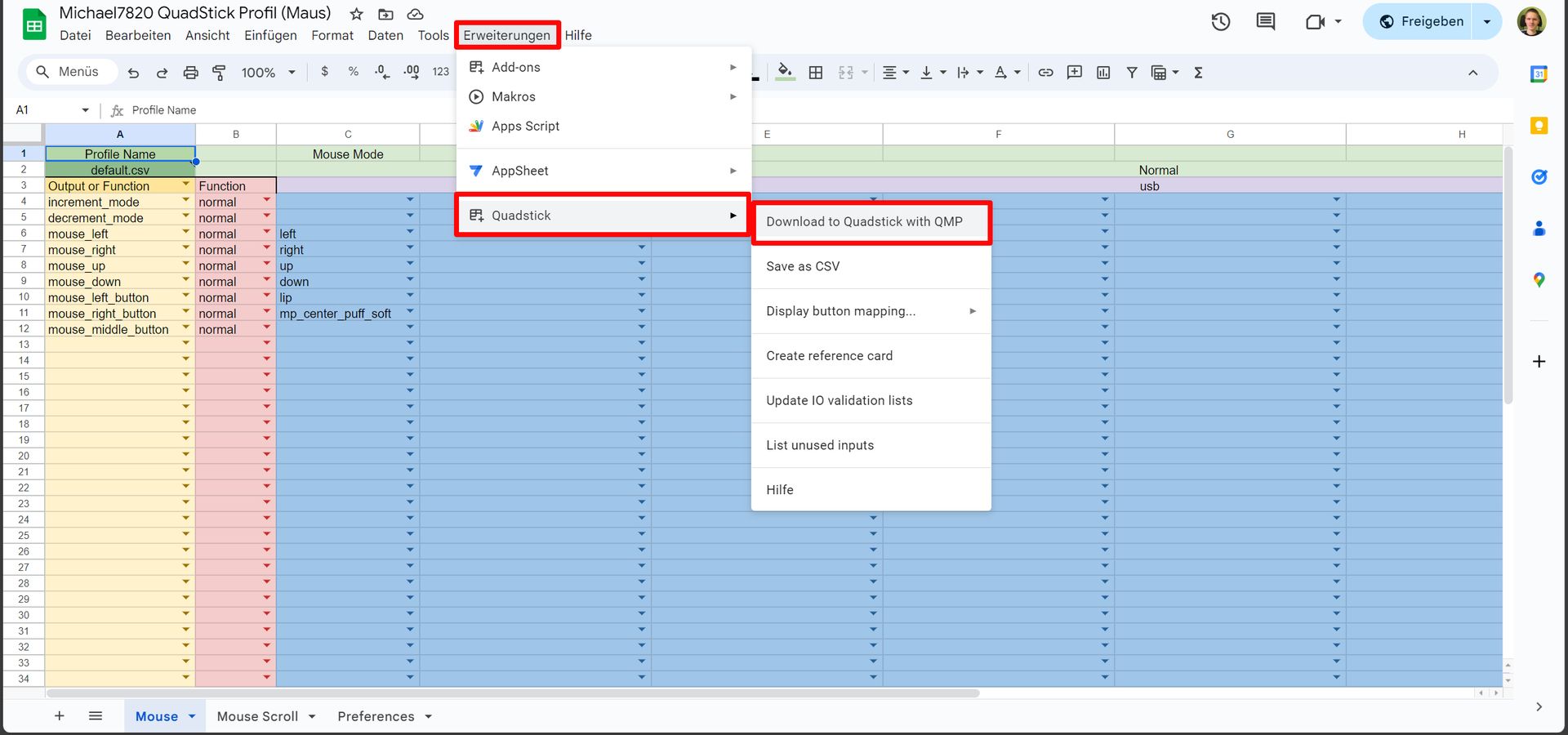The image size is (1568, 735).
Task: Open dropdown arrow in cell A4 increment_mode
Action: [x=185, y=200]
